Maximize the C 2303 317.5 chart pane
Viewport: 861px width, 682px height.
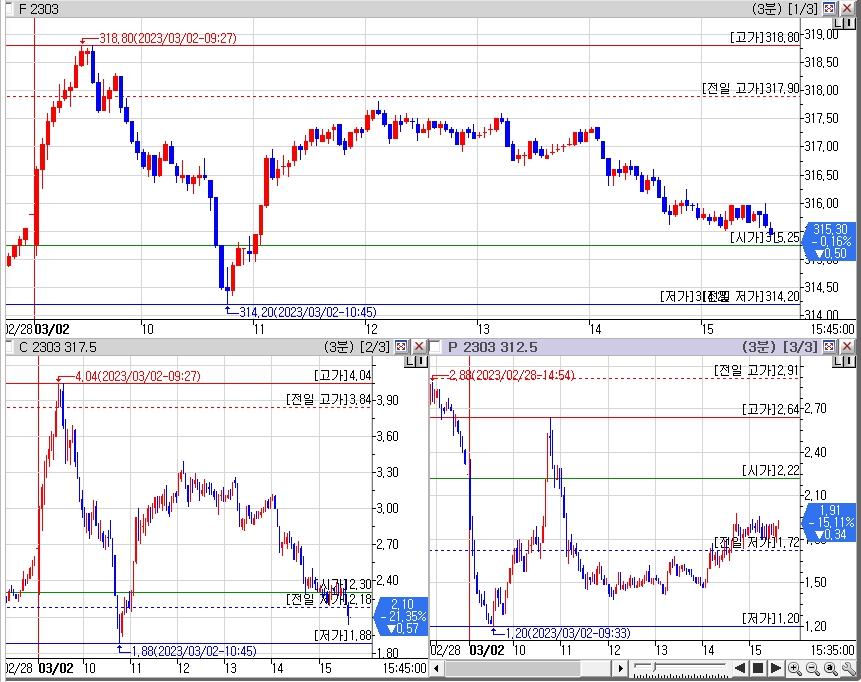401,346
